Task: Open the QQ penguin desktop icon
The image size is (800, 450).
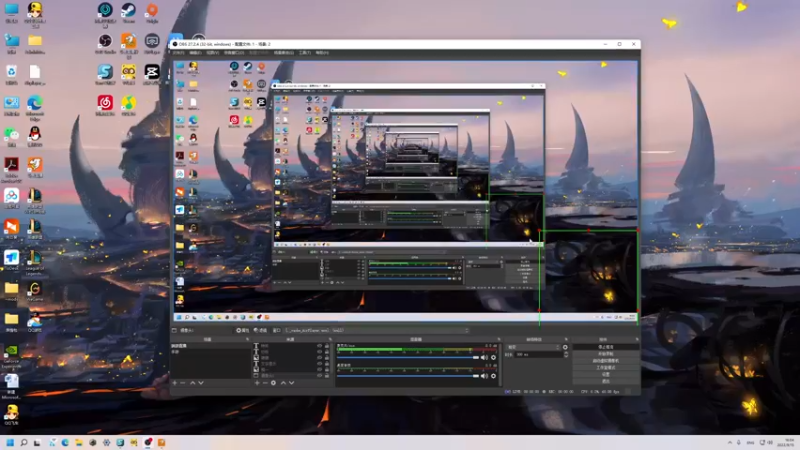Action: click(x=35, y=137)
